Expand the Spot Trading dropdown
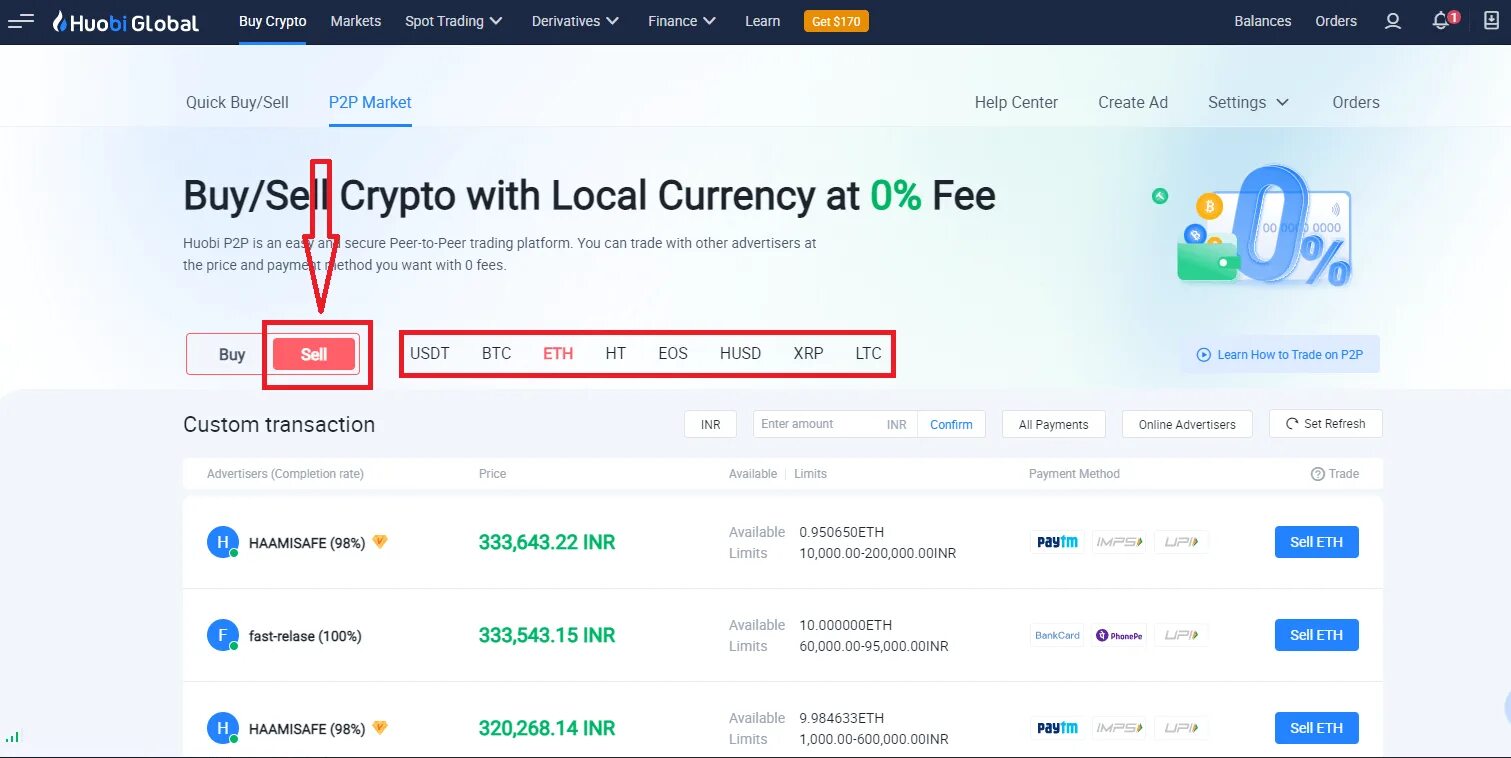 click(x=454, y=21)
